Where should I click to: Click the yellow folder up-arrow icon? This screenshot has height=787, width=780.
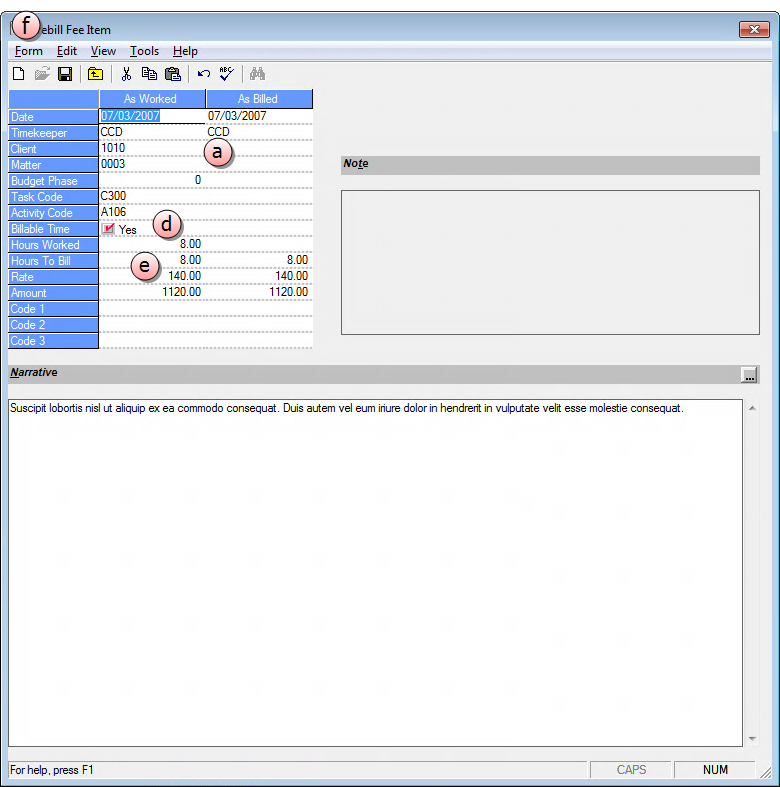coord(95,74)
